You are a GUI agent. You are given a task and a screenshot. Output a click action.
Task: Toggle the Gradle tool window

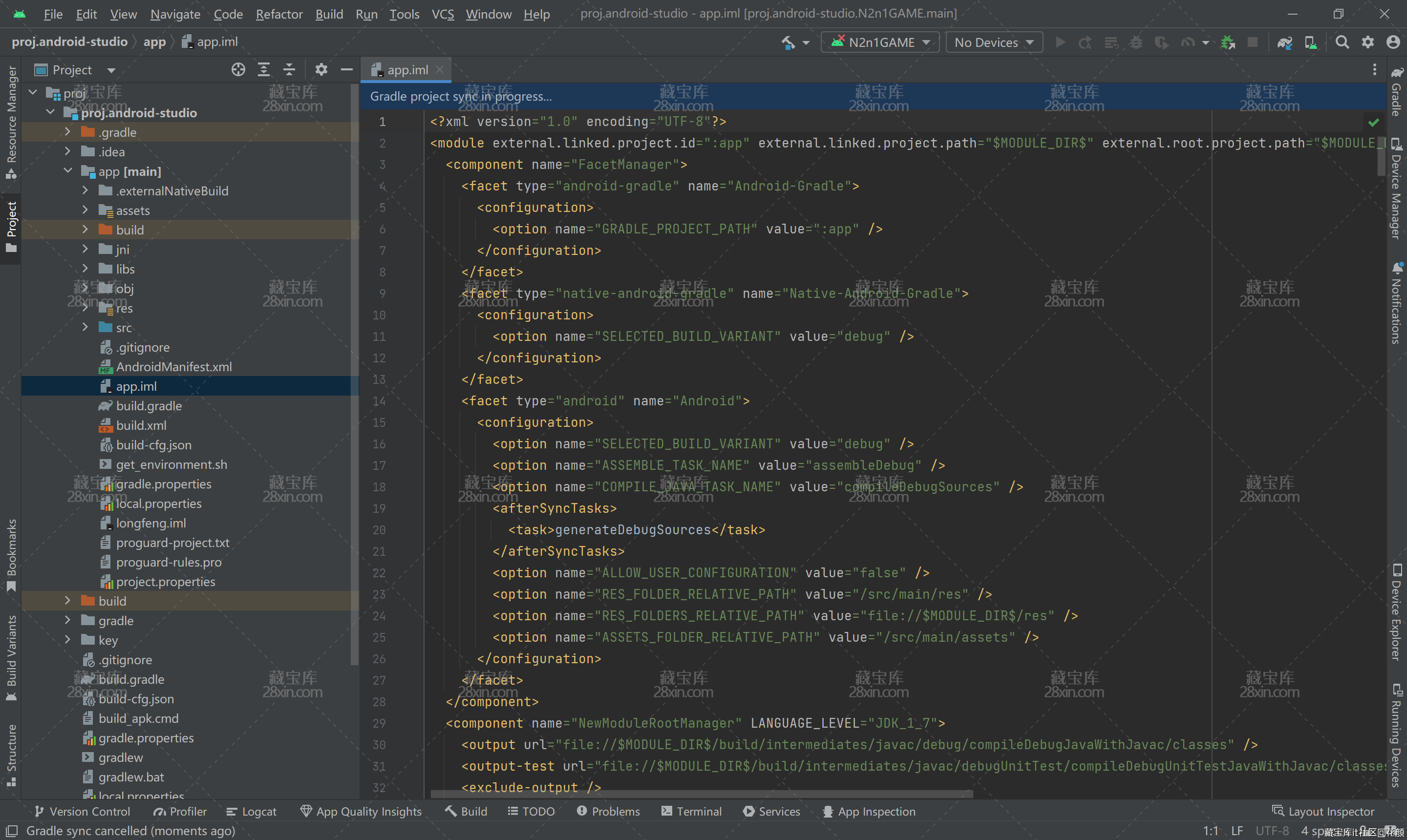[x=1397, y=92]
